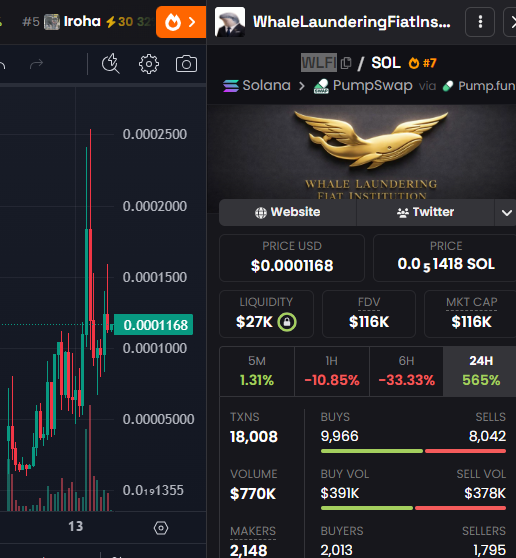Click the buy vol versus sell vol bar
The width and height of the screenshot is (516, 558).
[x=413, y=508]
